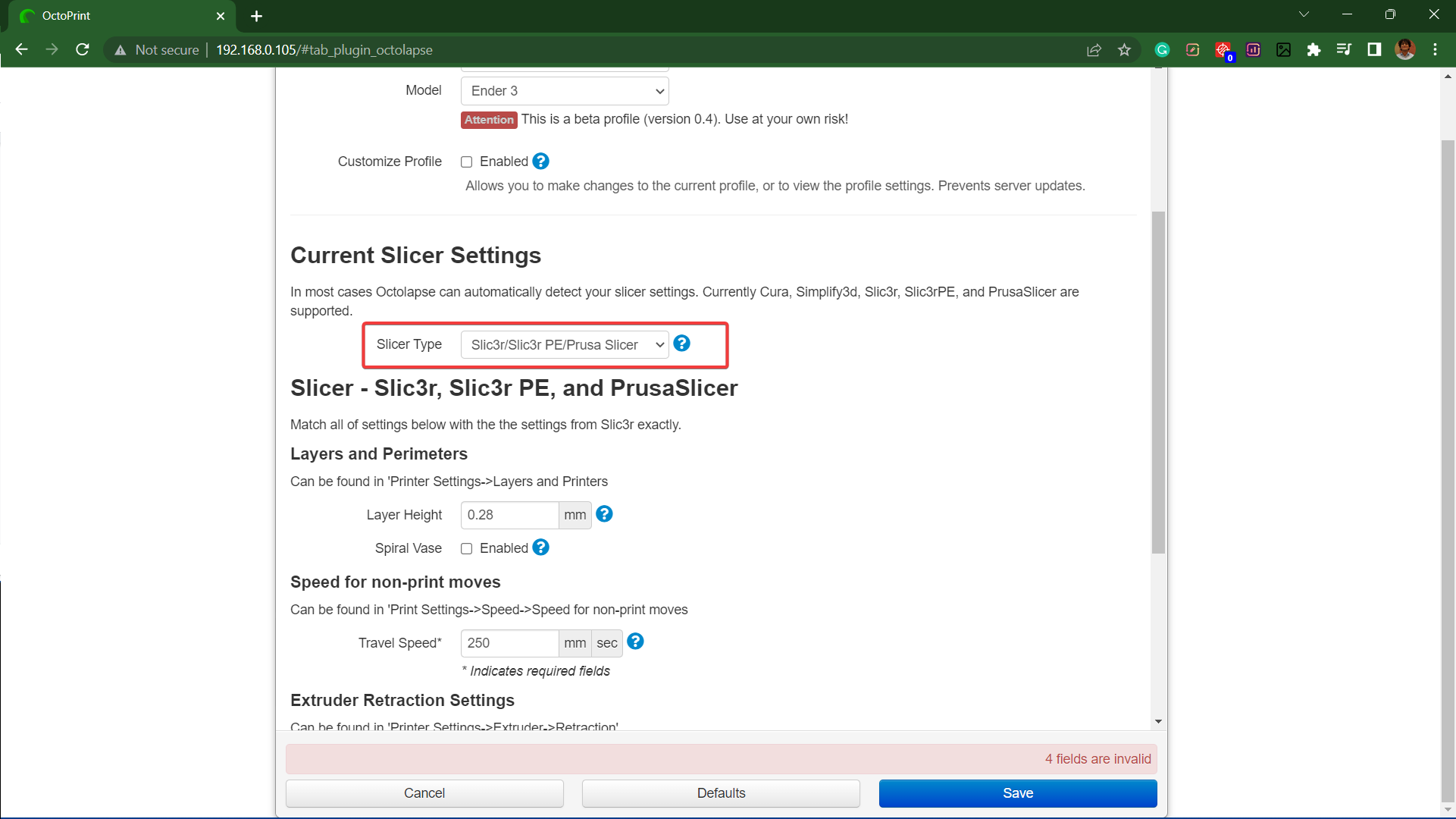This screenshot has height=819, width=1456.
Task: Open the Grammarly extension icon
Action: tap(1162, 50)
